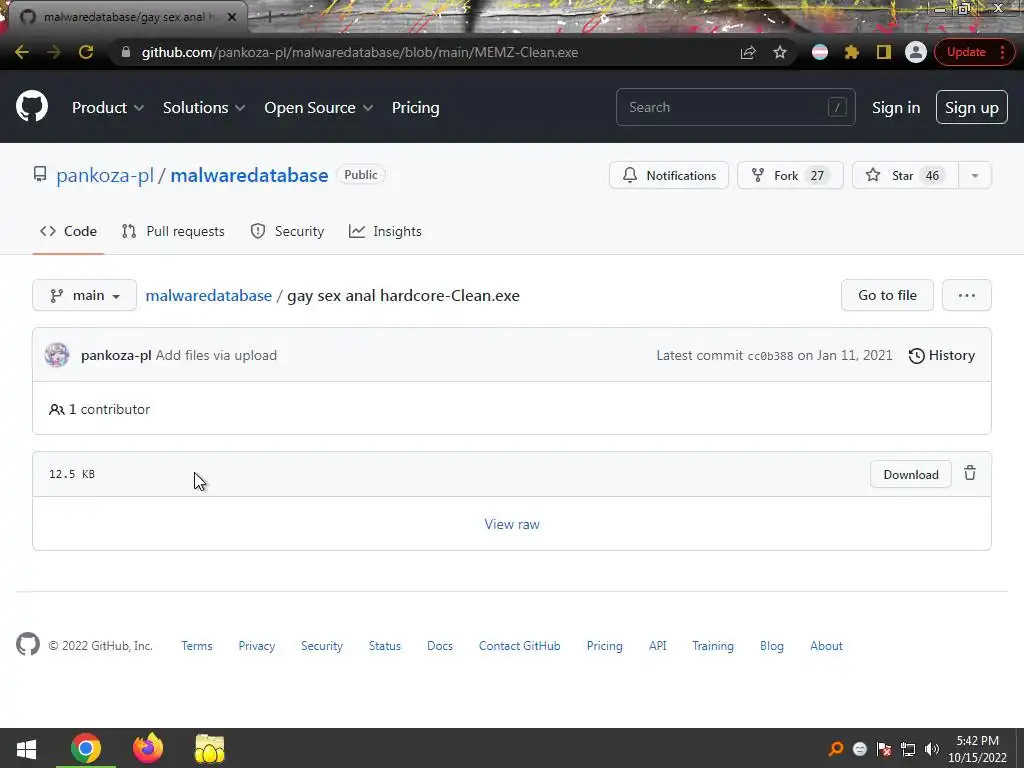Close the malwaredatabase browser tab

[232, 17]
